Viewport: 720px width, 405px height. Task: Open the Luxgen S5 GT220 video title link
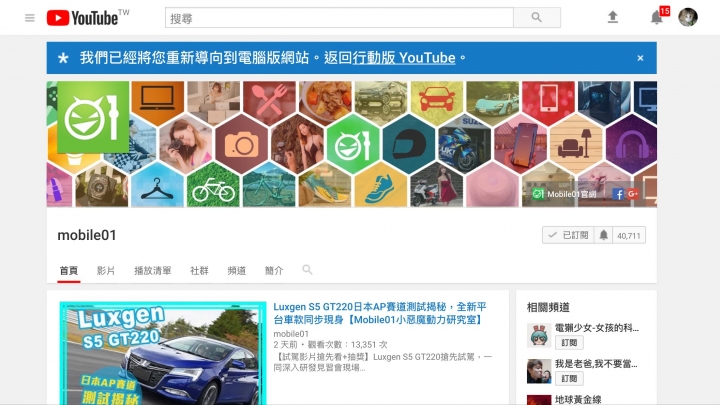380,313
